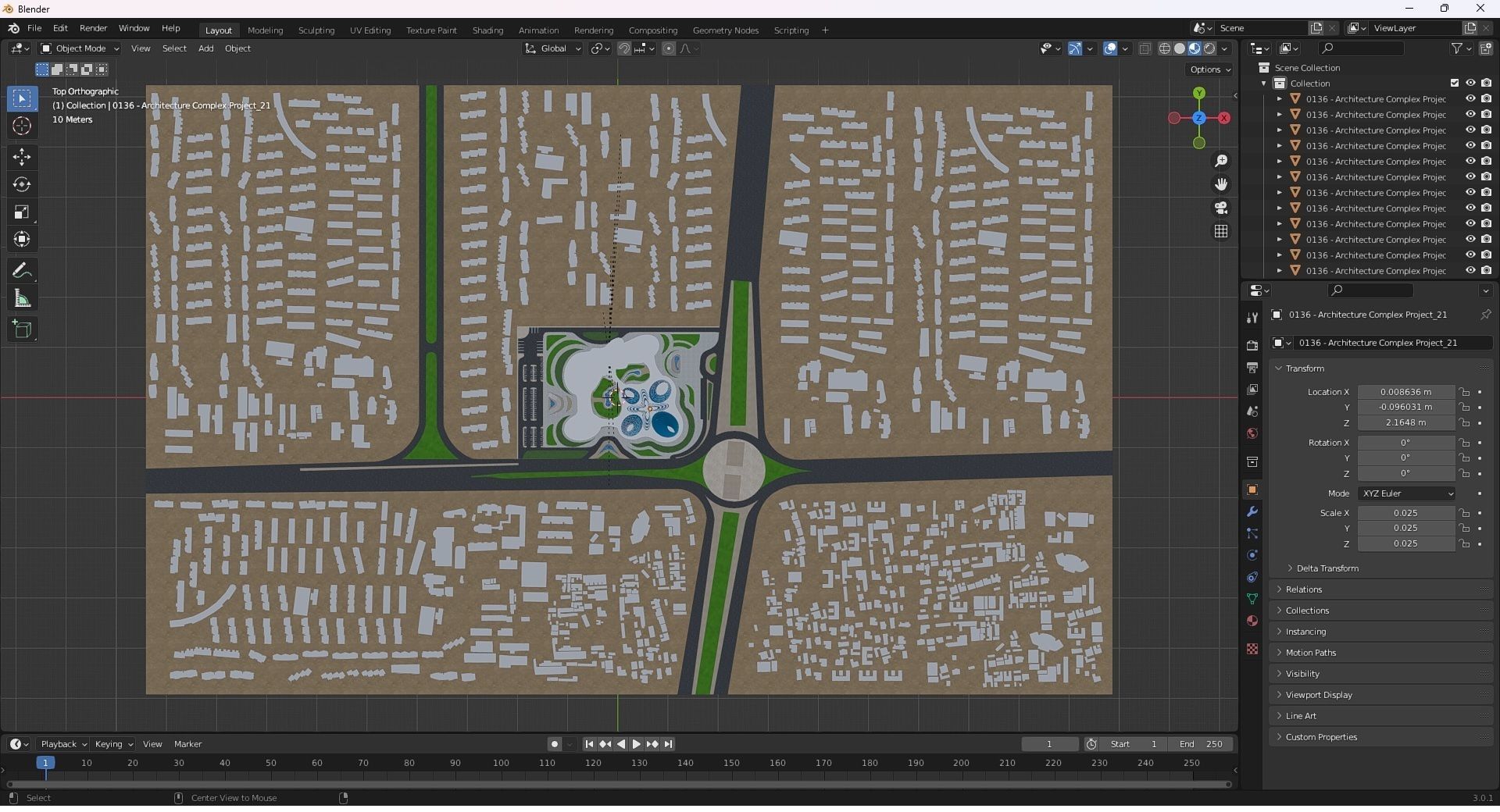This screenshot has height=812, width=1500.
Task: Click the red X axis on navigation gizmo
Action: point(1224,118)
